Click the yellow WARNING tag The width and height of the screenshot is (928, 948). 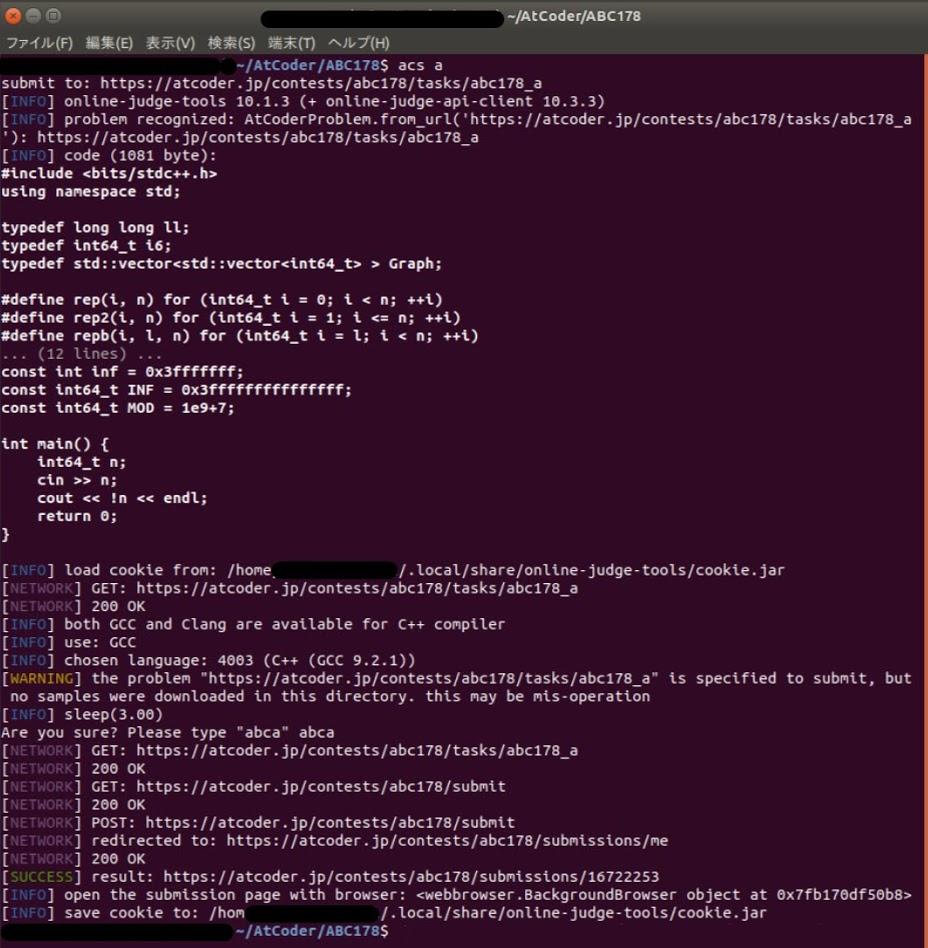(x=41, y=678)
